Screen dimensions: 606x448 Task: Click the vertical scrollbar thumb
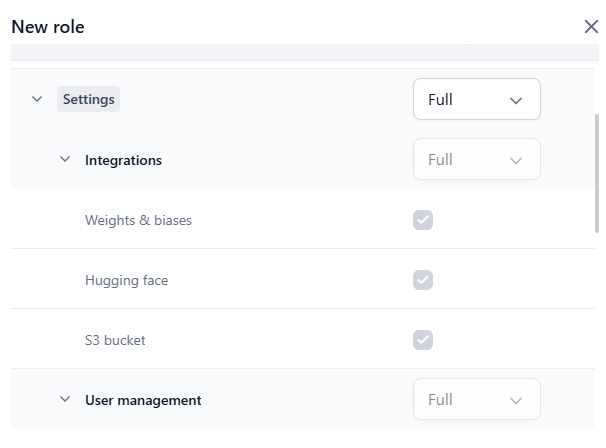click(x=597, y=170)
